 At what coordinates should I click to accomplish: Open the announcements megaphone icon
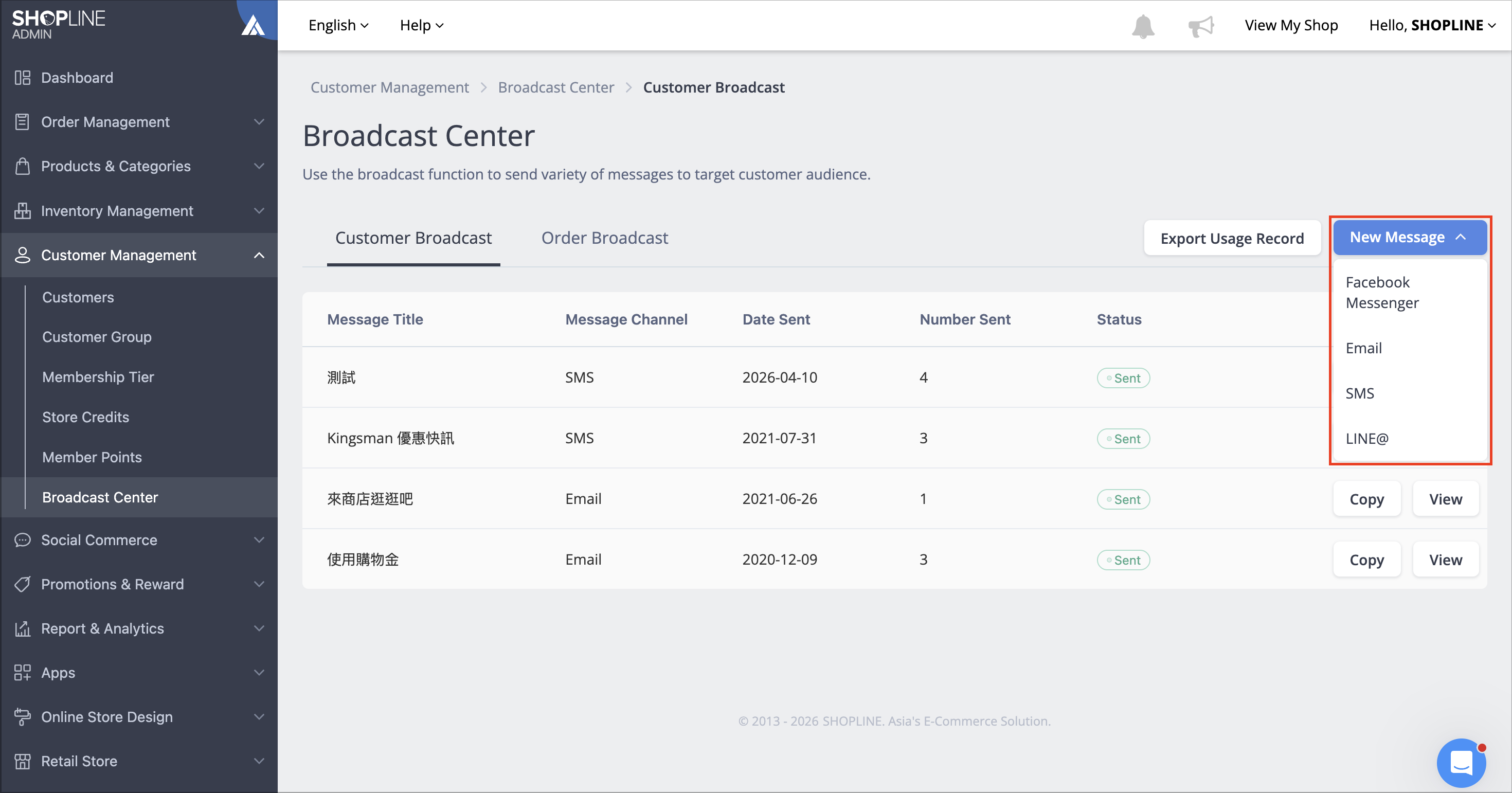pyautogui.click(x=1200, y=26)
